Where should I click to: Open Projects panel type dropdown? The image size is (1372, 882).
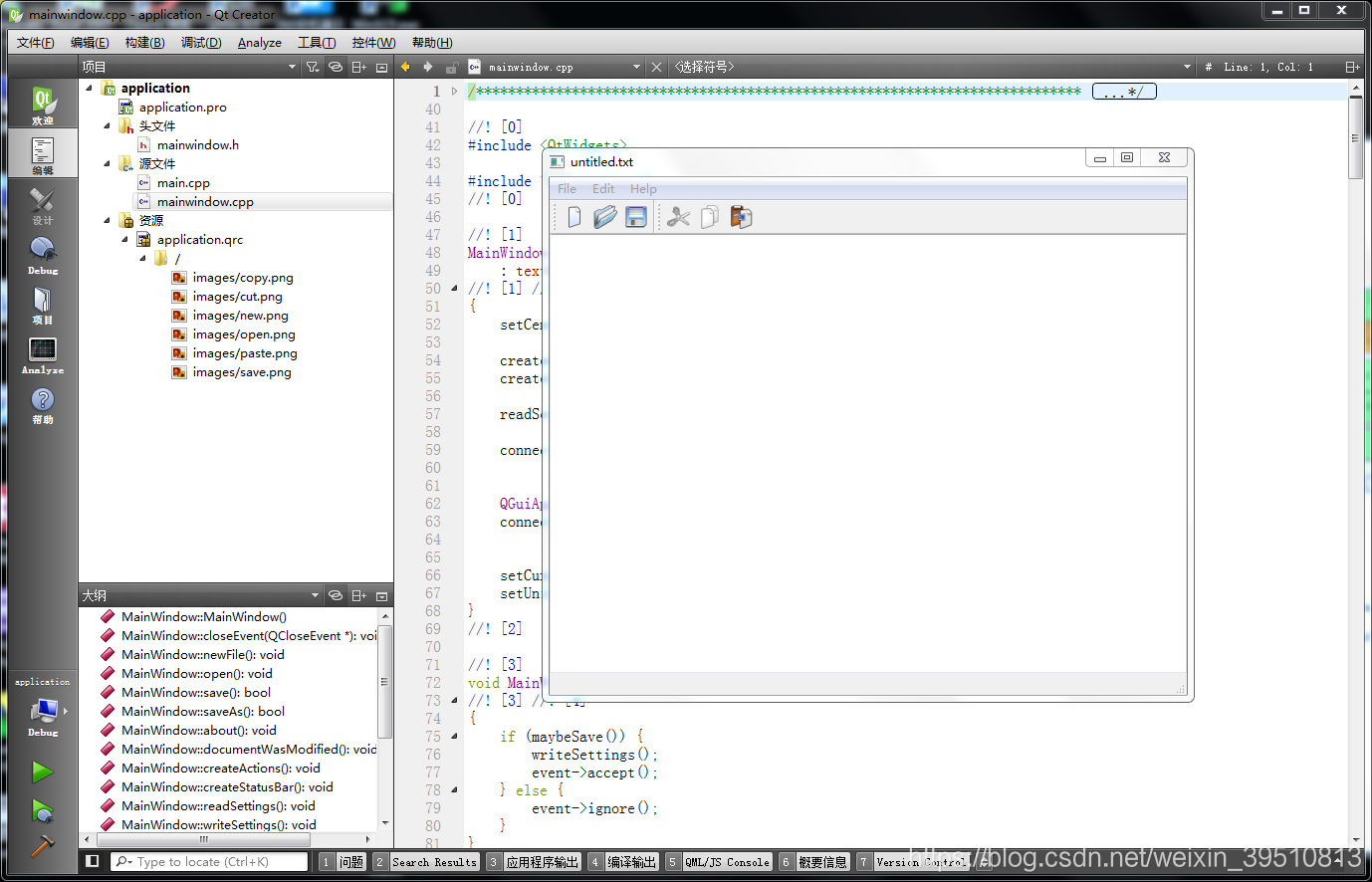(189, 67)
